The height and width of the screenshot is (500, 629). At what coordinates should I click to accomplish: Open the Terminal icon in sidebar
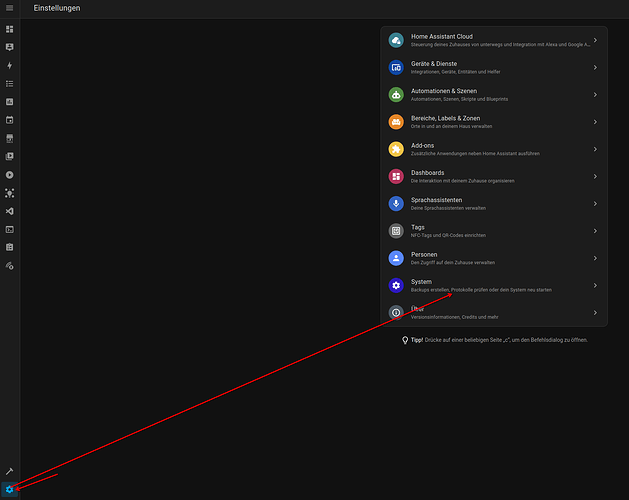click(x=10, y=229)
